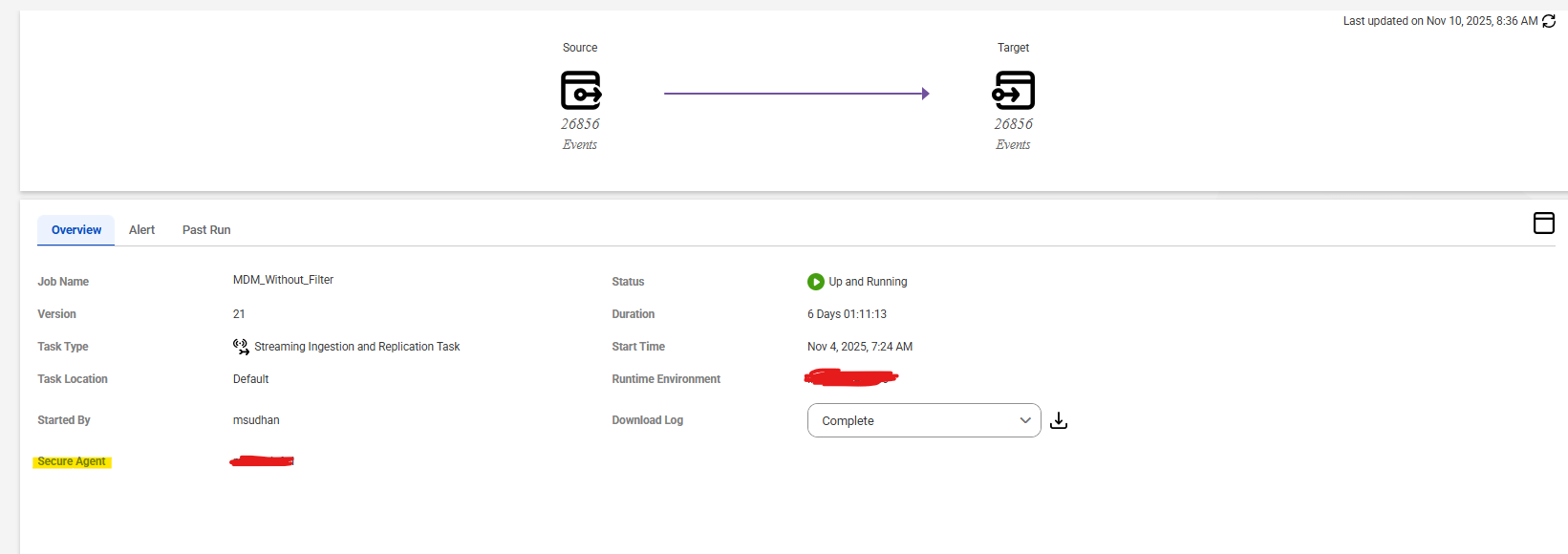
Task: Click the download log icon
Action: click(x=1059, y=421)
